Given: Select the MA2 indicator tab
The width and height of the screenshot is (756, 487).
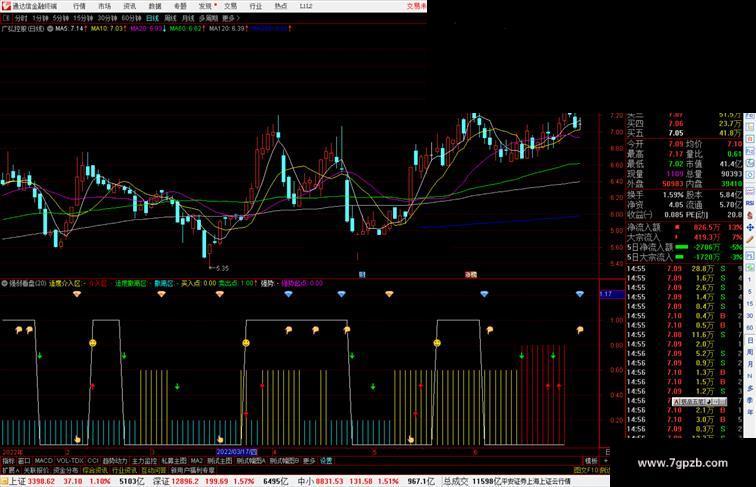Looking at the screenshot, I should 197,461.
